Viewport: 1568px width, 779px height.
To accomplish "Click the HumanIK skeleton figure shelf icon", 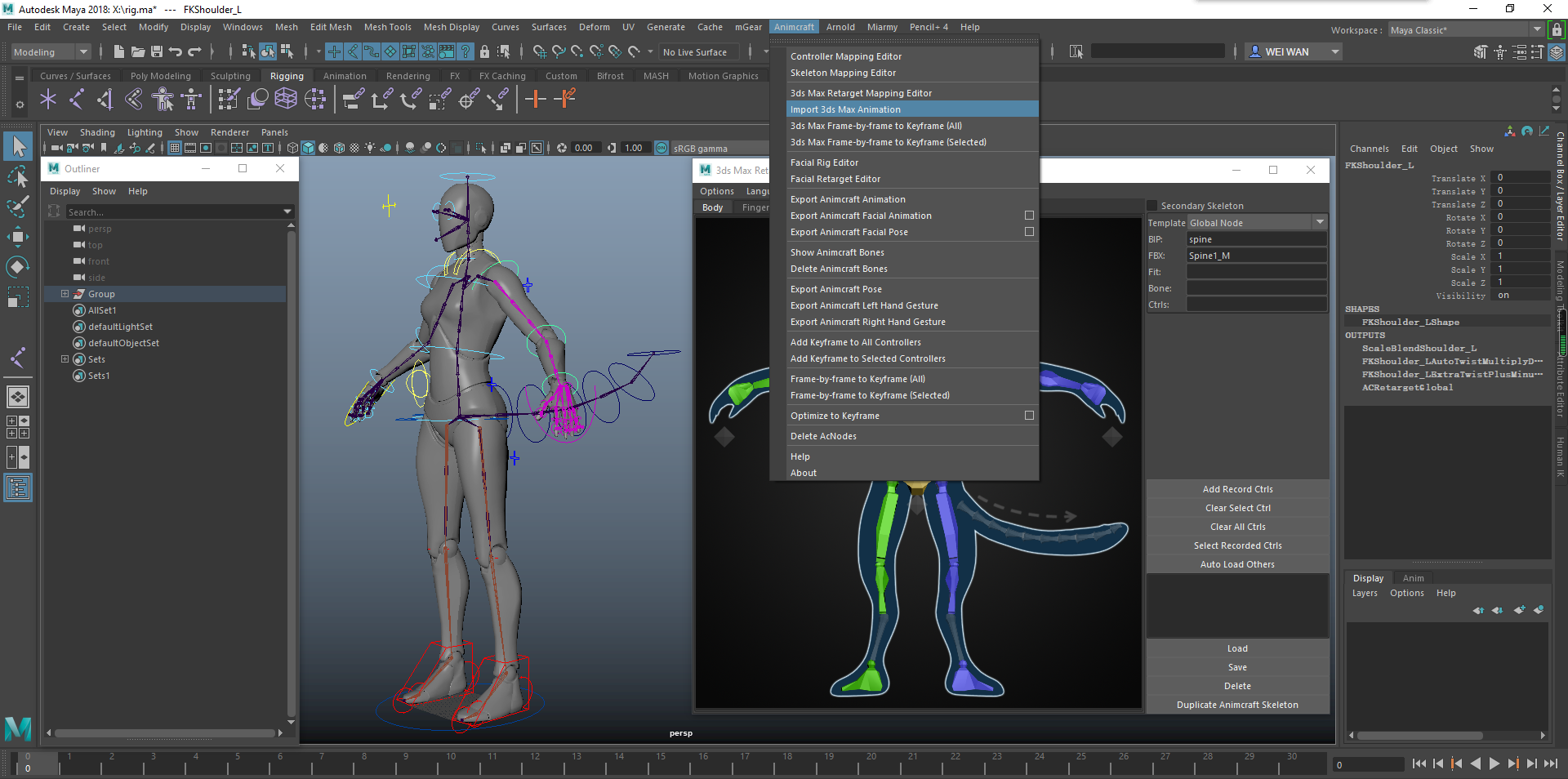I will pyautogui.click(x=191, y=100).
